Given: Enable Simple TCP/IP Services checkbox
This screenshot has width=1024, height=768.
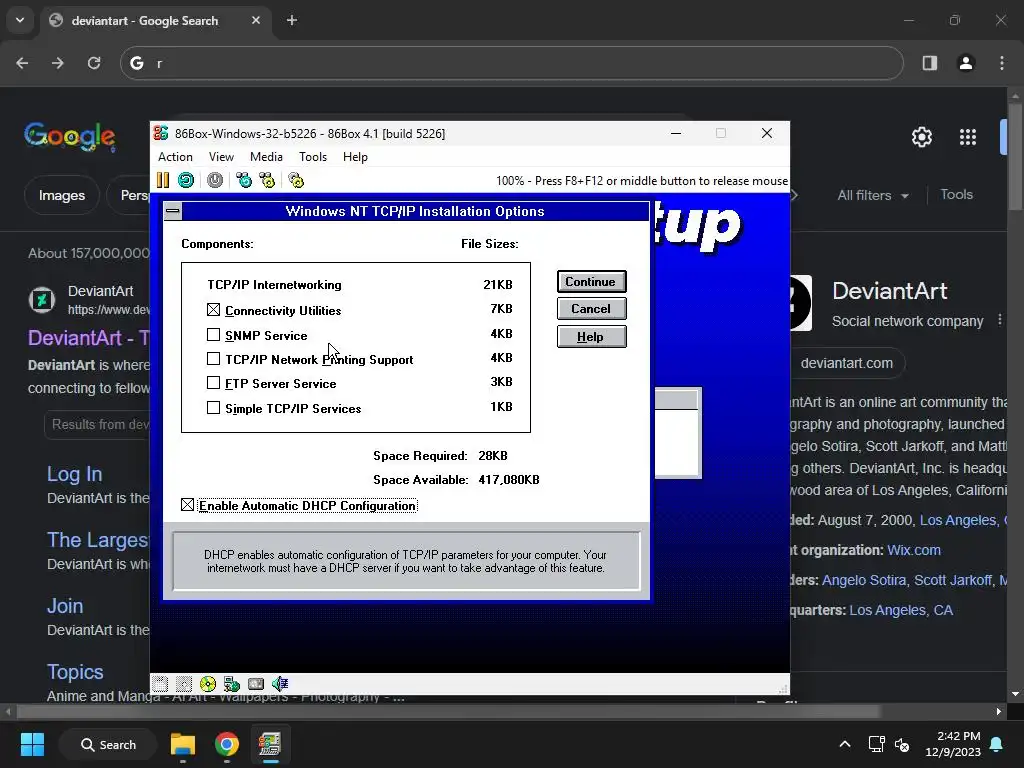Looking at the screenshot, I should 214,408.
